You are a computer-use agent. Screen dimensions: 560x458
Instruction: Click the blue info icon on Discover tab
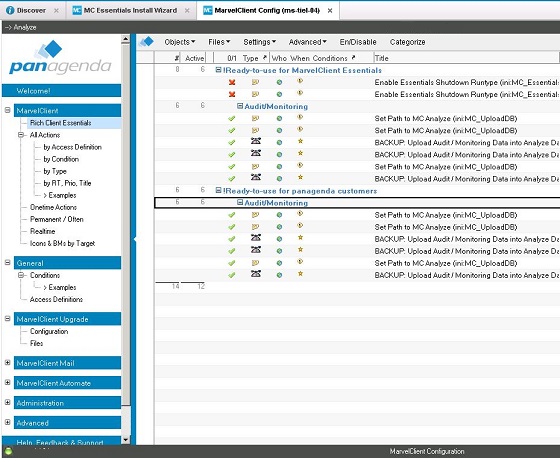click(10, 10)
